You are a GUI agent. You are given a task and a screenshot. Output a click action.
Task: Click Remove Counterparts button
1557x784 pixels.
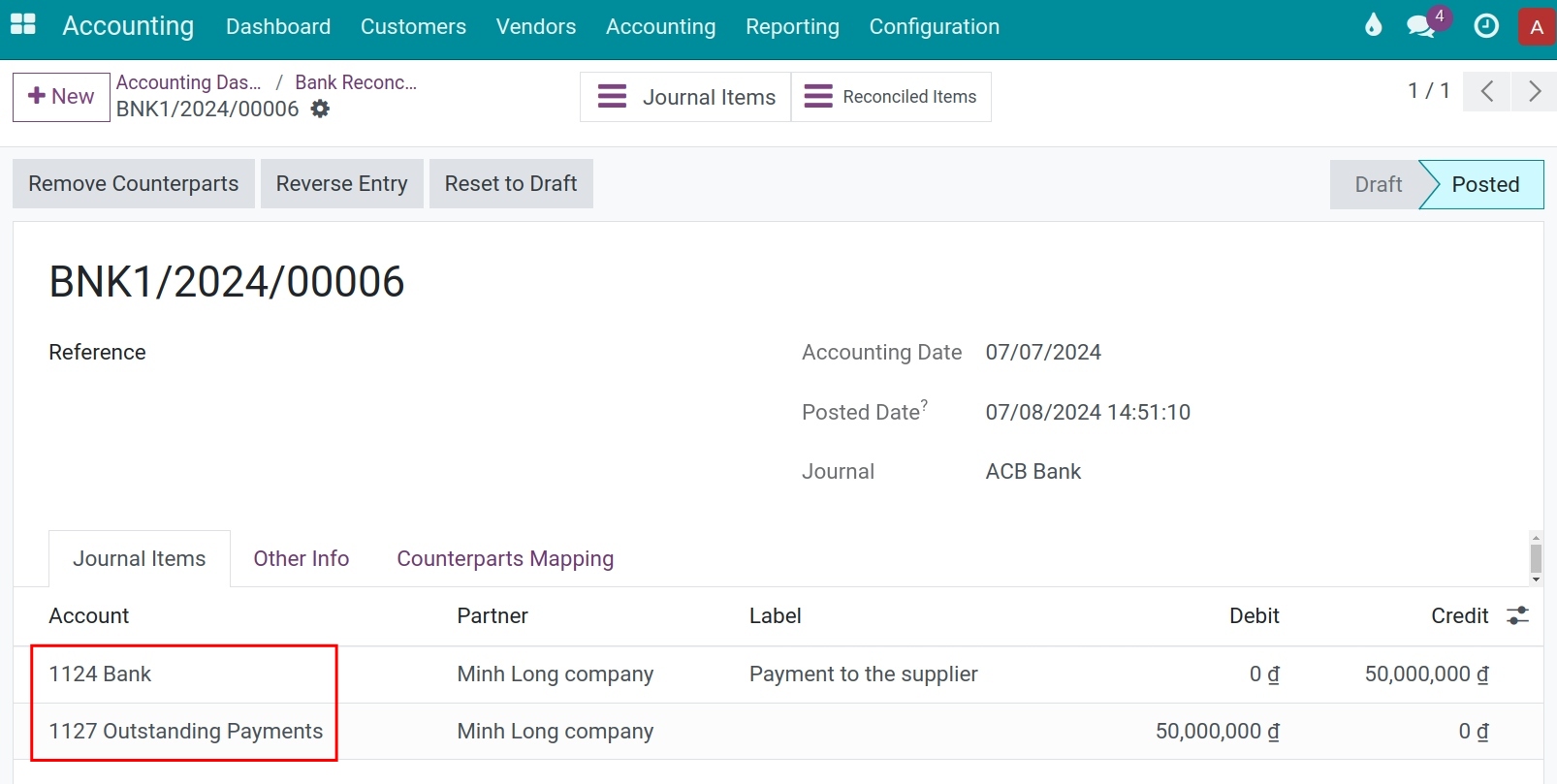(134, 183)
